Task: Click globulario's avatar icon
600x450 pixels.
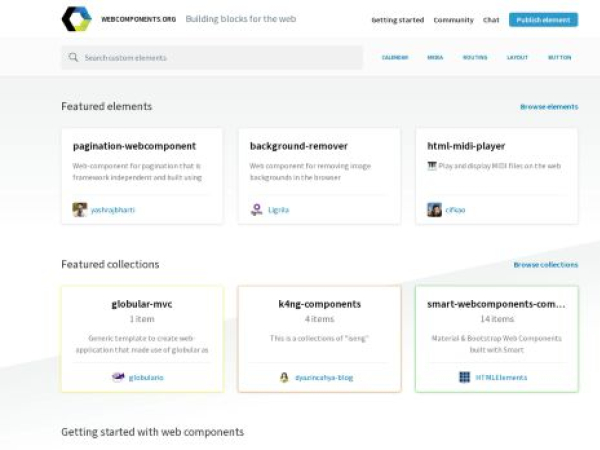Action: [118, 377]
